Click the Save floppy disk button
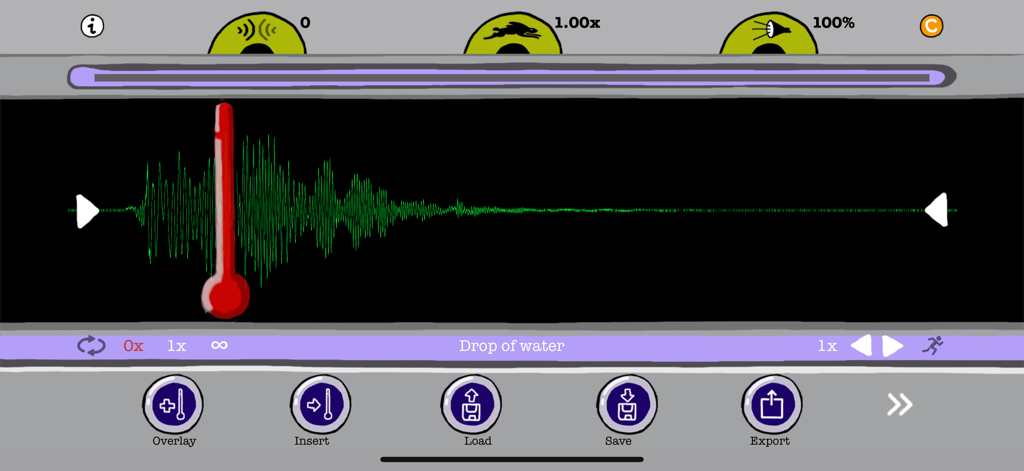1024x471 pixels. coord(627,405)
